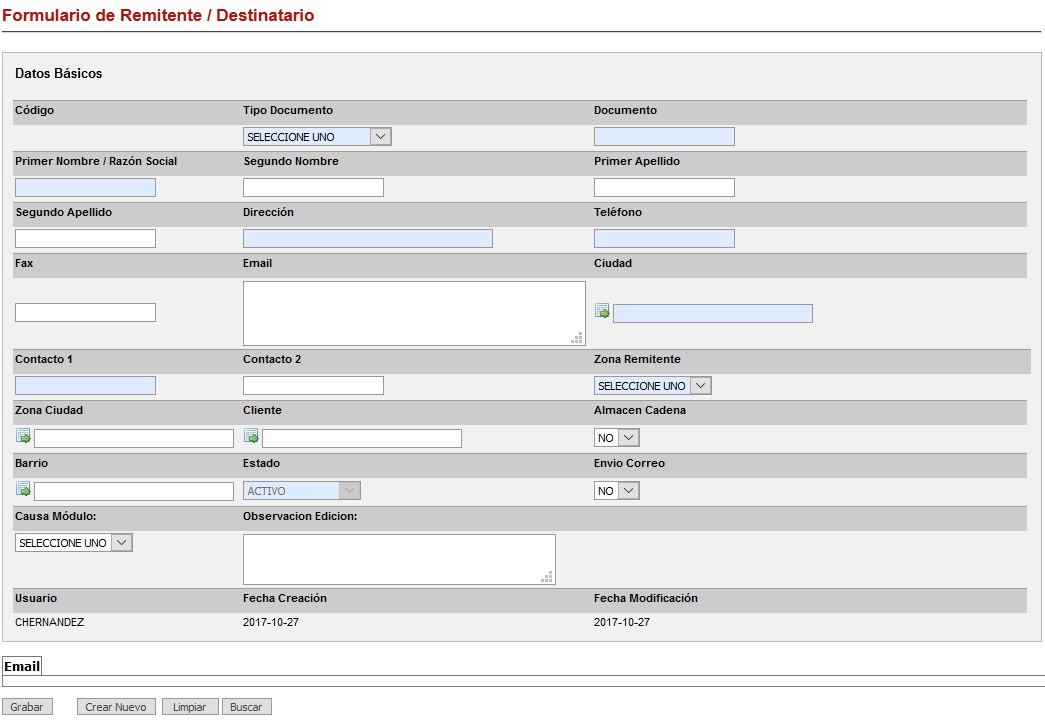Open the Zona Ciudad lookup icon

[x=23, y=437]
